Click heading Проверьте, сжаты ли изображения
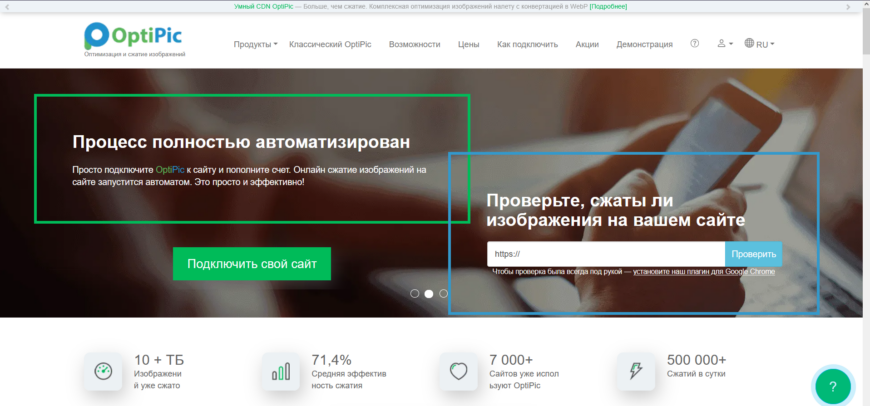This screenshot has width=870, height=406. point(615,210)
